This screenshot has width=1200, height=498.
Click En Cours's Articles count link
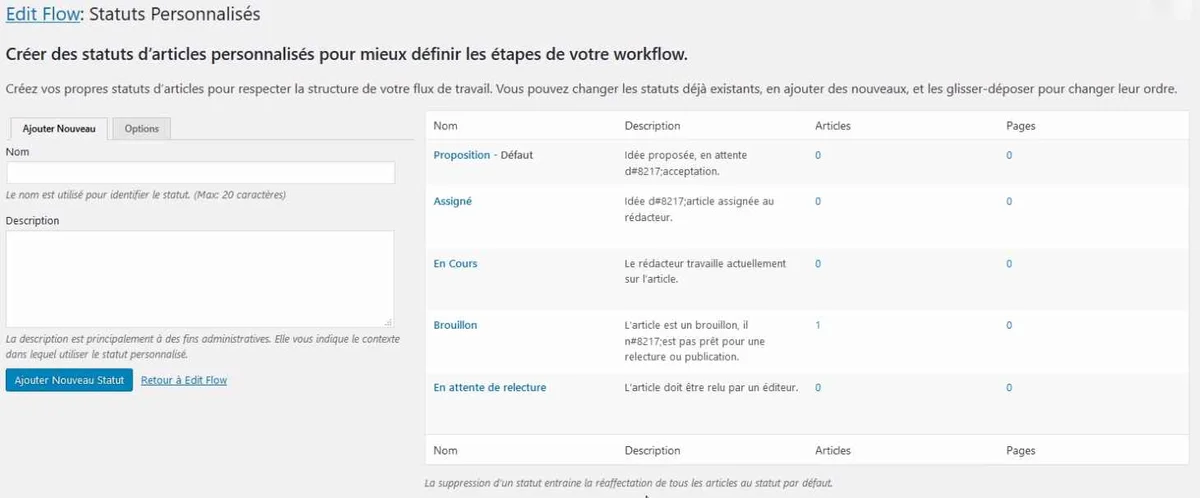point(818,264)
